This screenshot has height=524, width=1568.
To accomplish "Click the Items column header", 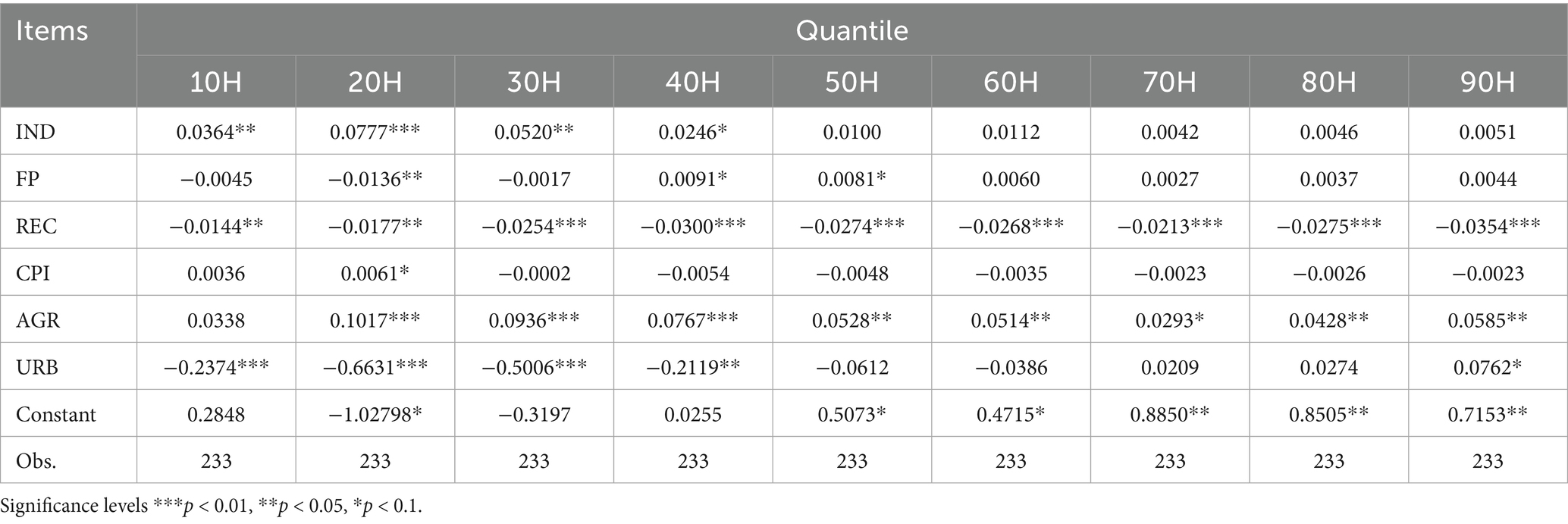I will [x=52, y=31].
